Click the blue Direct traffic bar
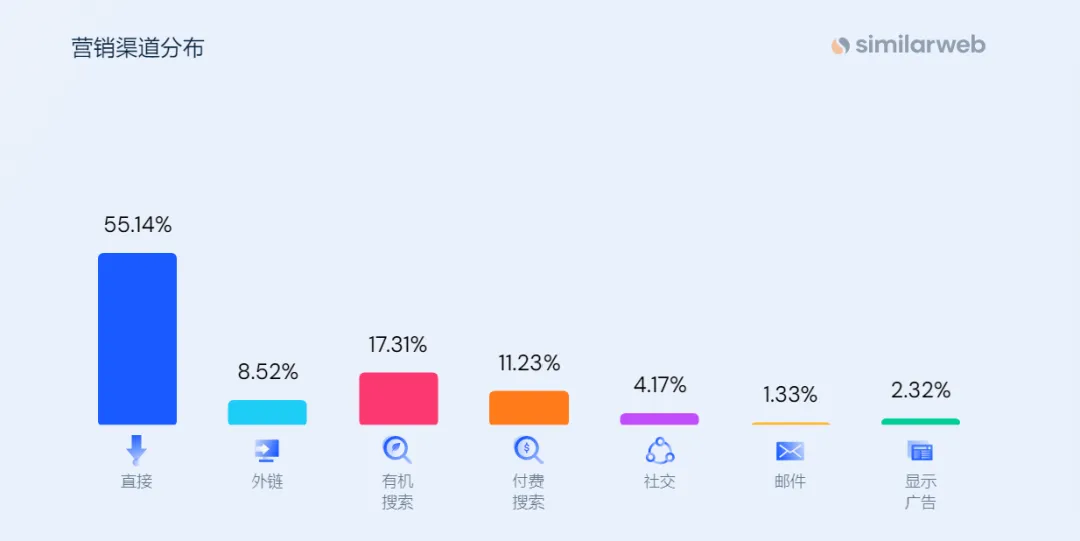This screenshot has height=541, width=1080. tap(137, 339)
